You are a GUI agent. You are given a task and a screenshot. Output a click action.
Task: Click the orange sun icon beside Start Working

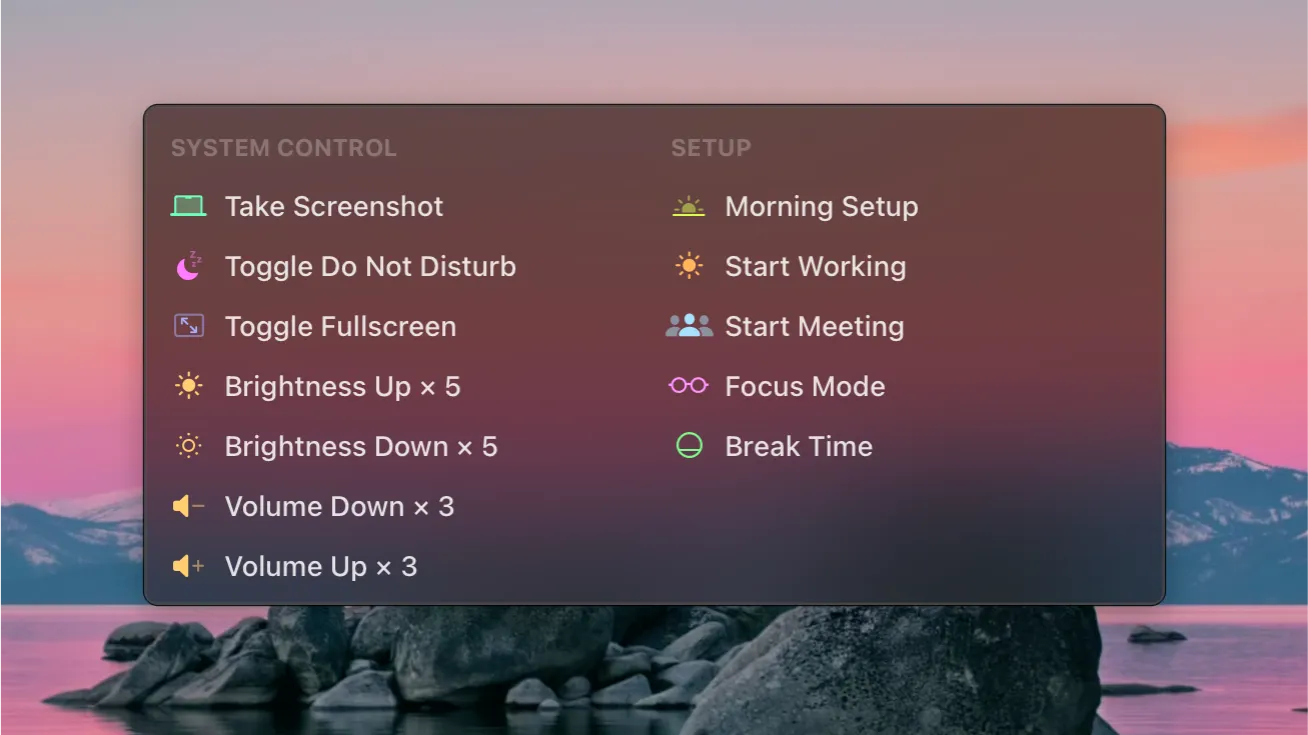689,266
